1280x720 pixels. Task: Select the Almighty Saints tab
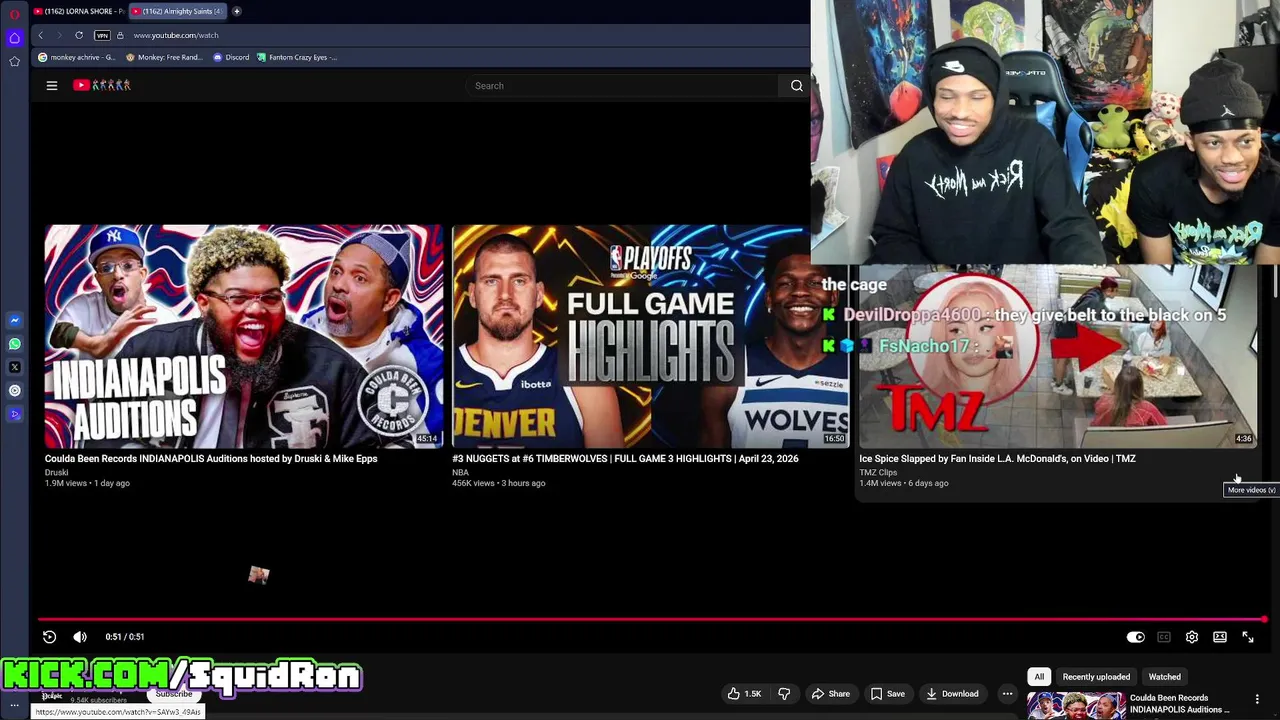pos(177,11)
